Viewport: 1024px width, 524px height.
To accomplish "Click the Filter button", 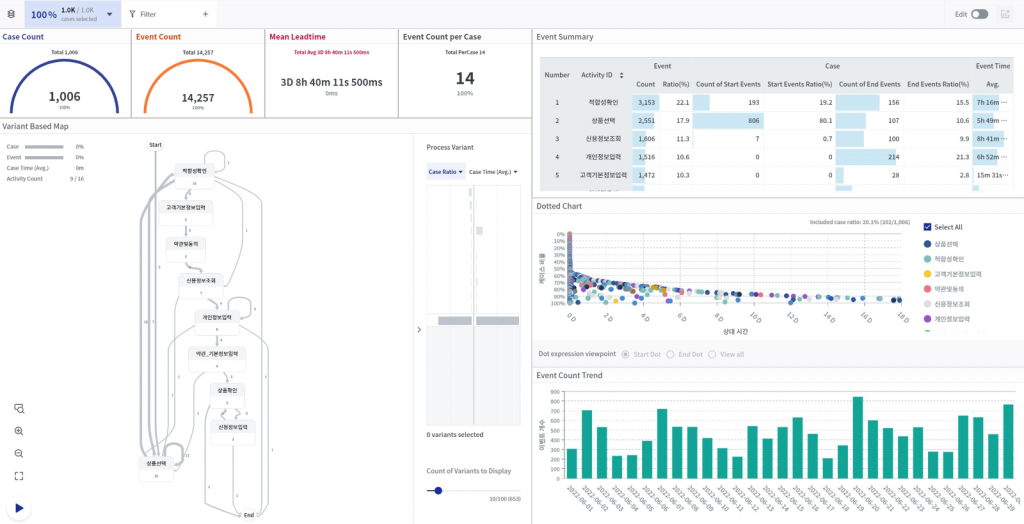I will tap(142, 14).
